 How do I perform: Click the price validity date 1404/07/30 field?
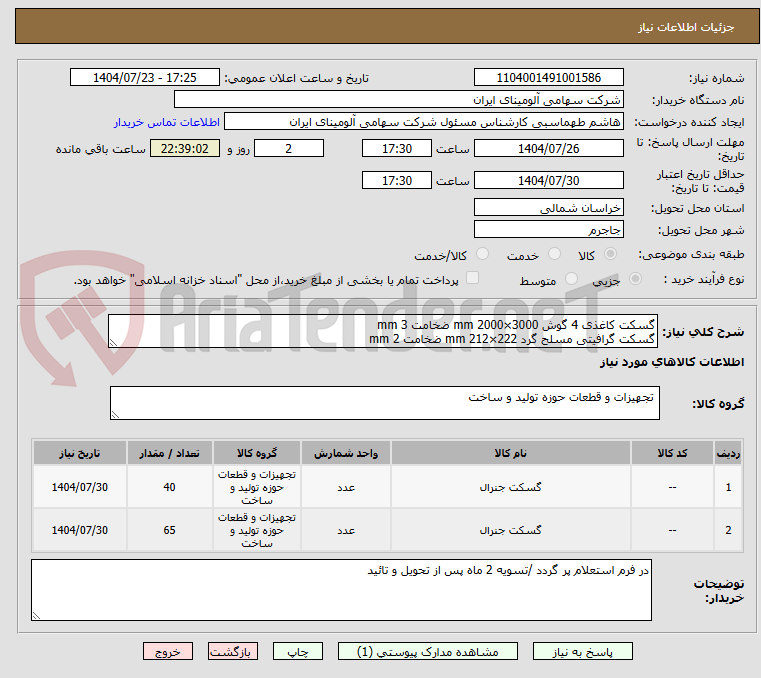click(x=548, y=181)
